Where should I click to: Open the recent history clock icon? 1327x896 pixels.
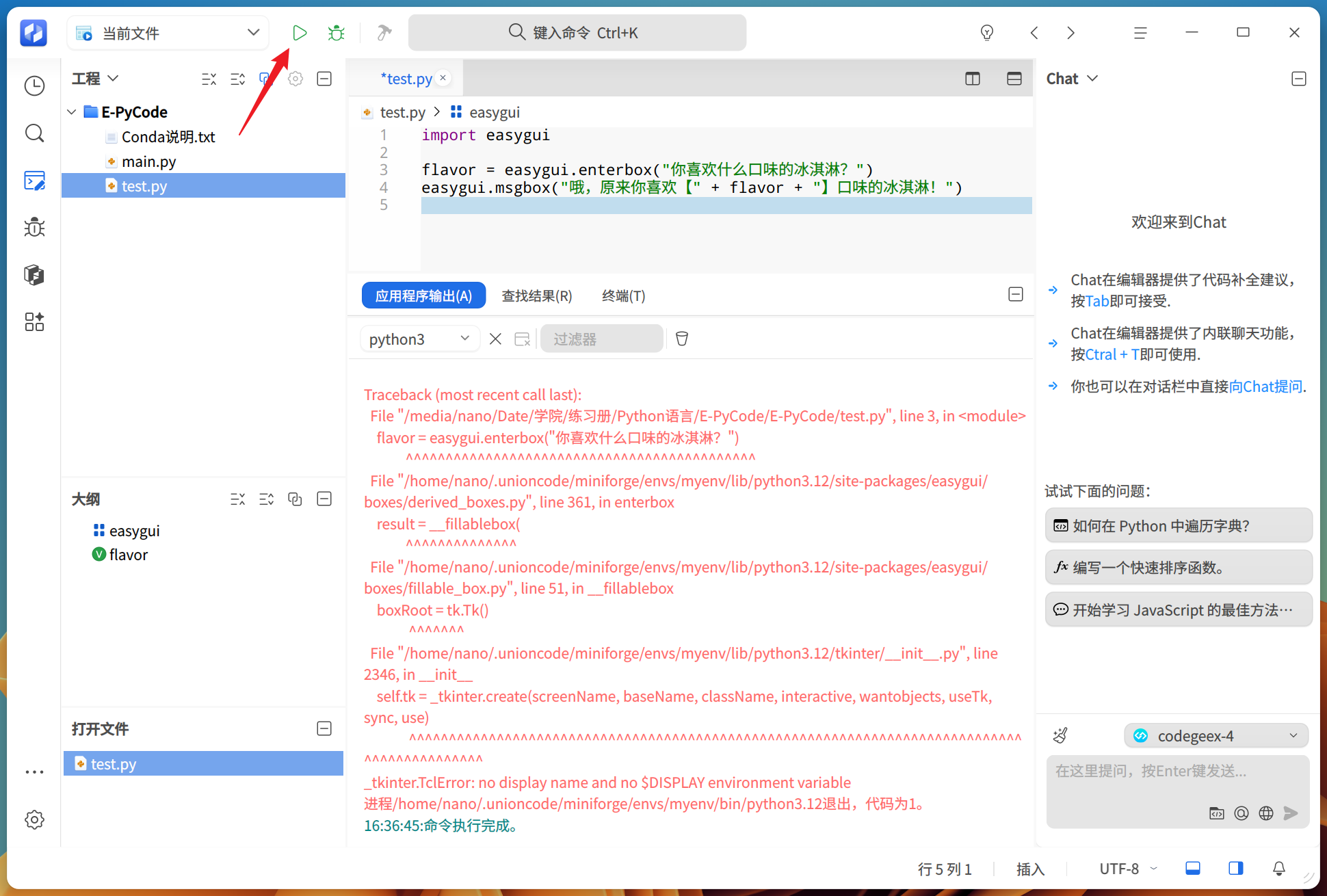pos(34,86)
